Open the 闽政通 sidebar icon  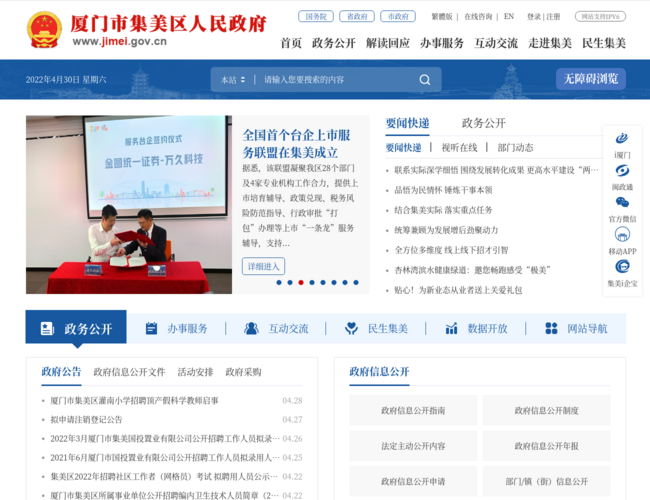(x=622, y=171)
